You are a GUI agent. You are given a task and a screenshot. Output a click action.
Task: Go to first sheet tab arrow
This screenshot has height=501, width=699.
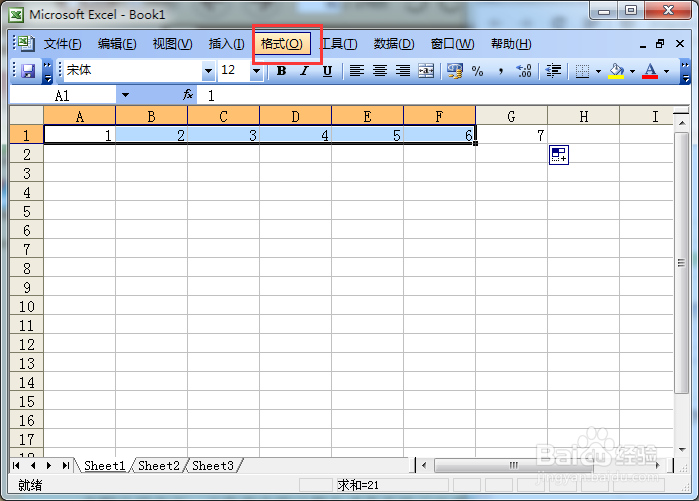tap(16, 465)
